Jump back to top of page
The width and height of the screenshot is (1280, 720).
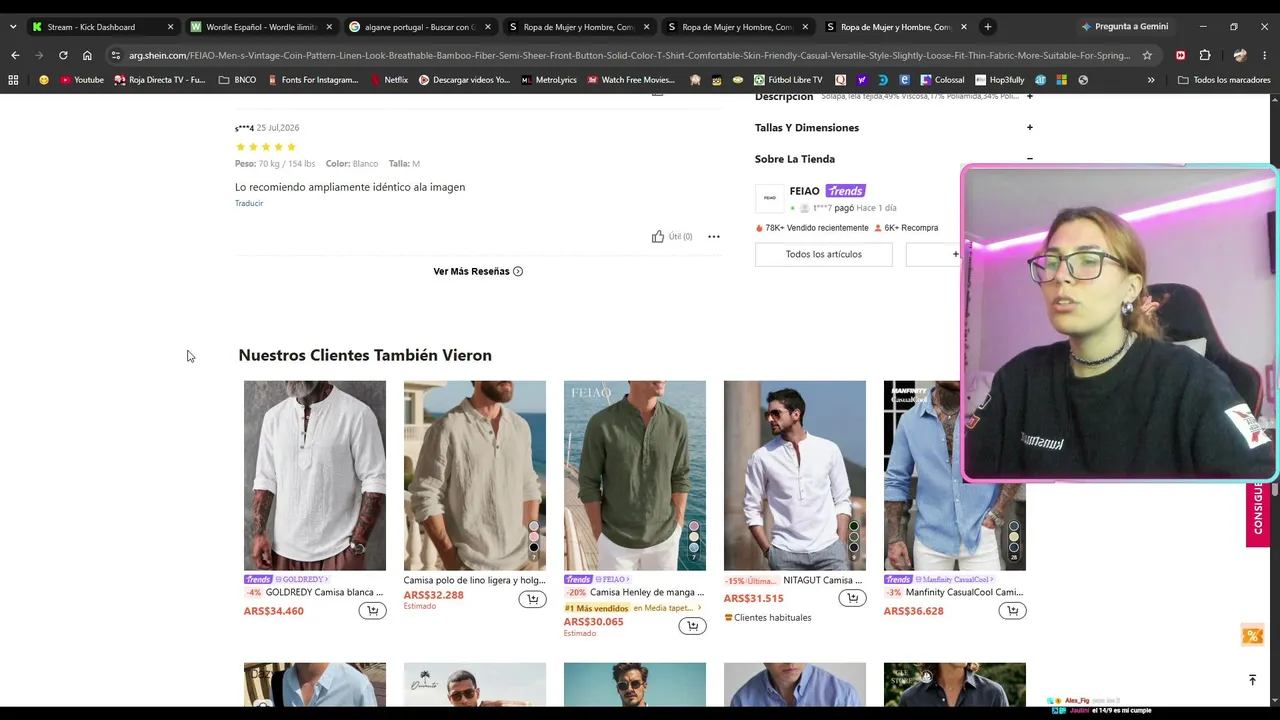pyautogui.click(x=1252, y=680)
